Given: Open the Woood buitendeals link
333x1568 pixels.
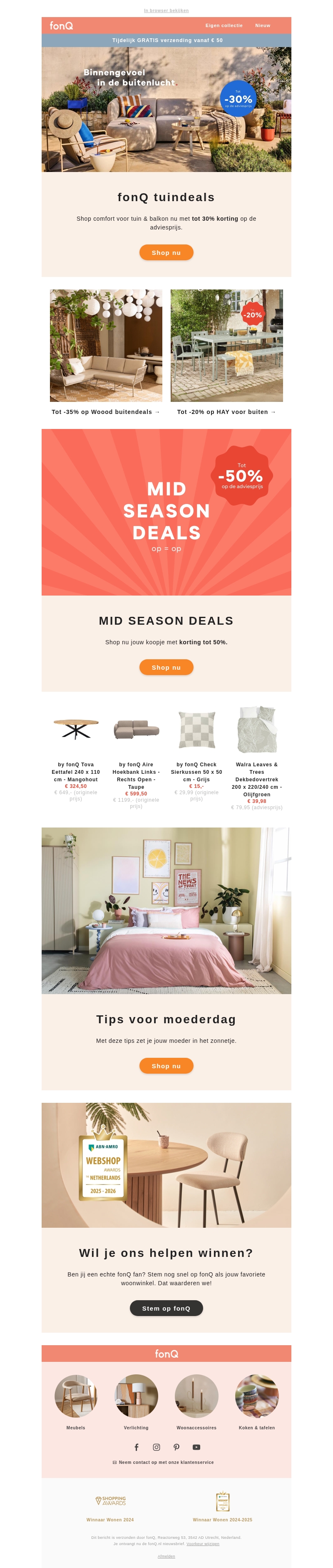Looking at the screenshot, I should (x=106, y=412).
